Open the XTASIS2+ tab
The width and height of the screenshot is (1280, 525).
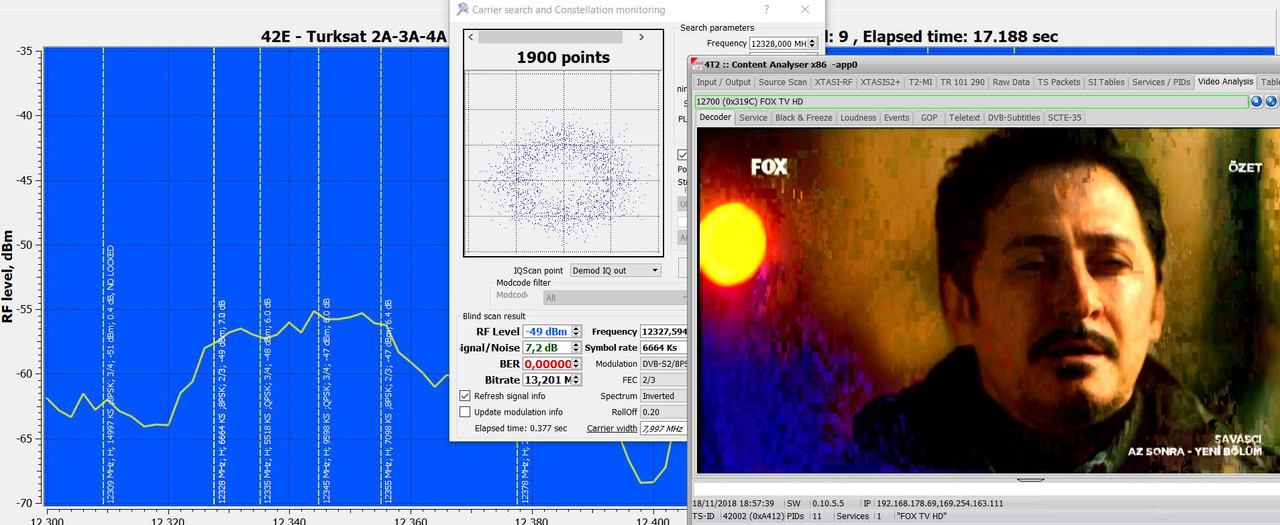(881, 82)
